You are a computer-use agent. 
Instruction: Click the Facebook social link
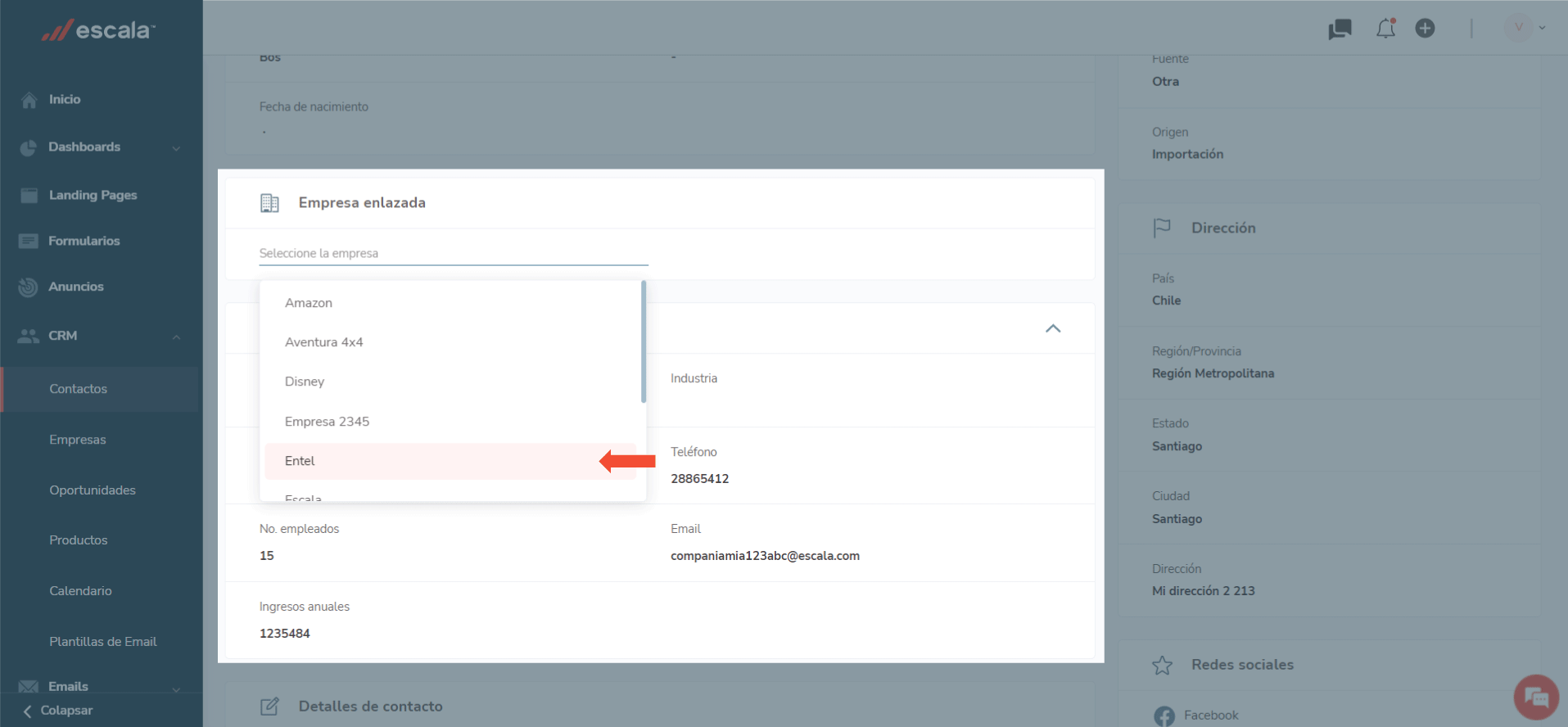point(1211,716)
